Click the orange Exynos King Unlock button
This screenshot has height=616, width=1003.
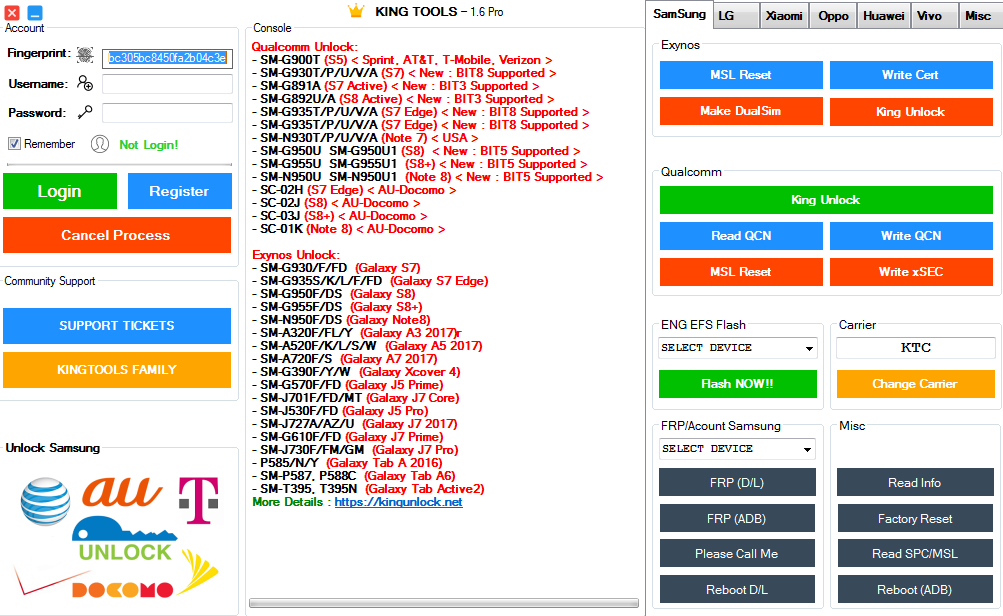[911, 112]
